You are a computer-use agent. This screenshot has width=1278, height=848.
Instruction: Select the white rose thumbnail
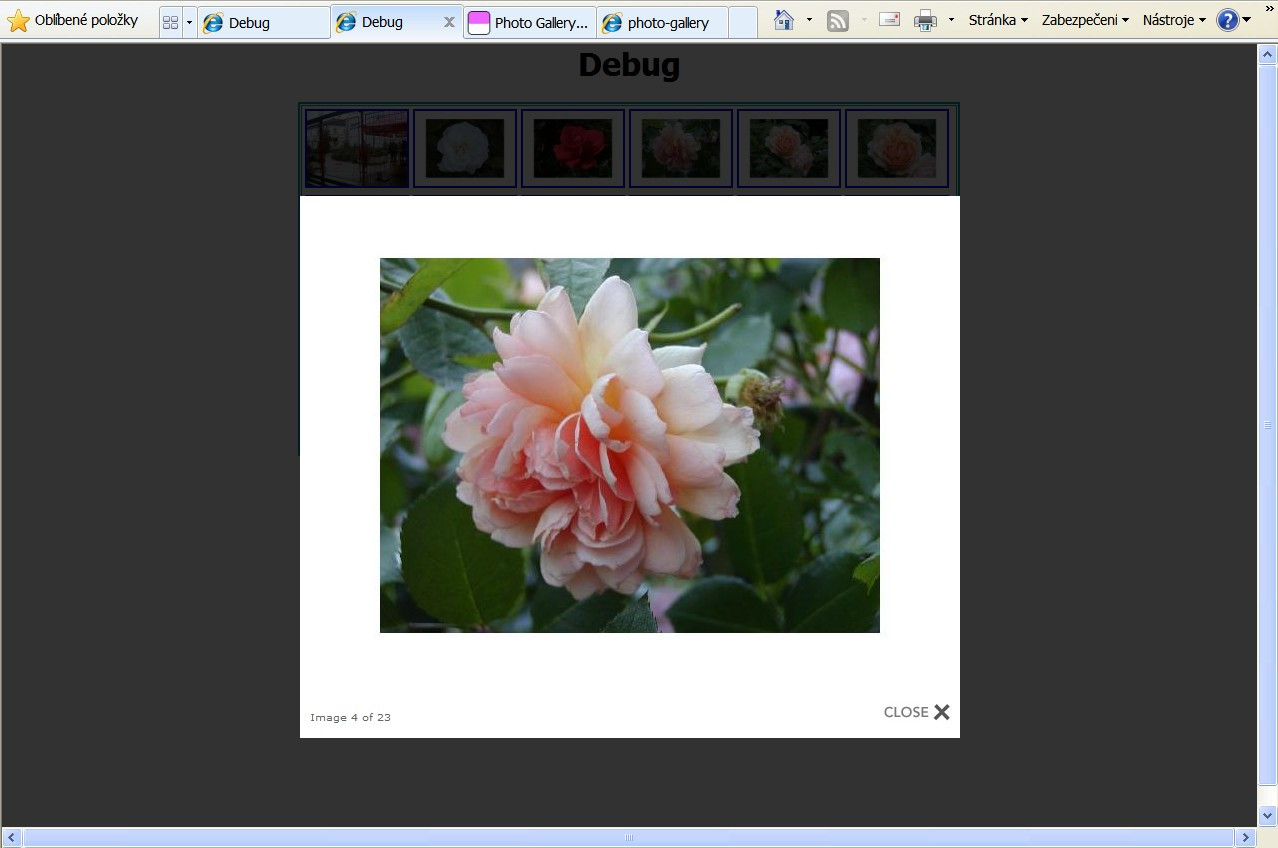(465, 149)
